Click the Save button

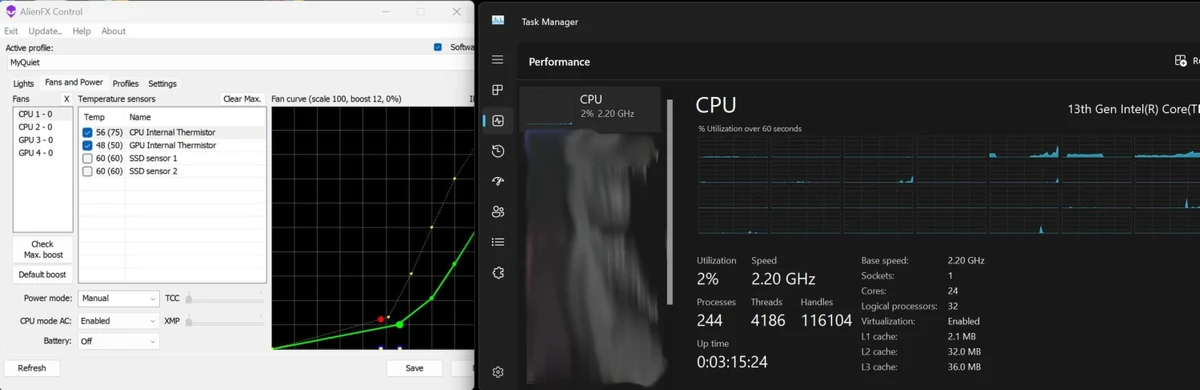coord(414,368)
